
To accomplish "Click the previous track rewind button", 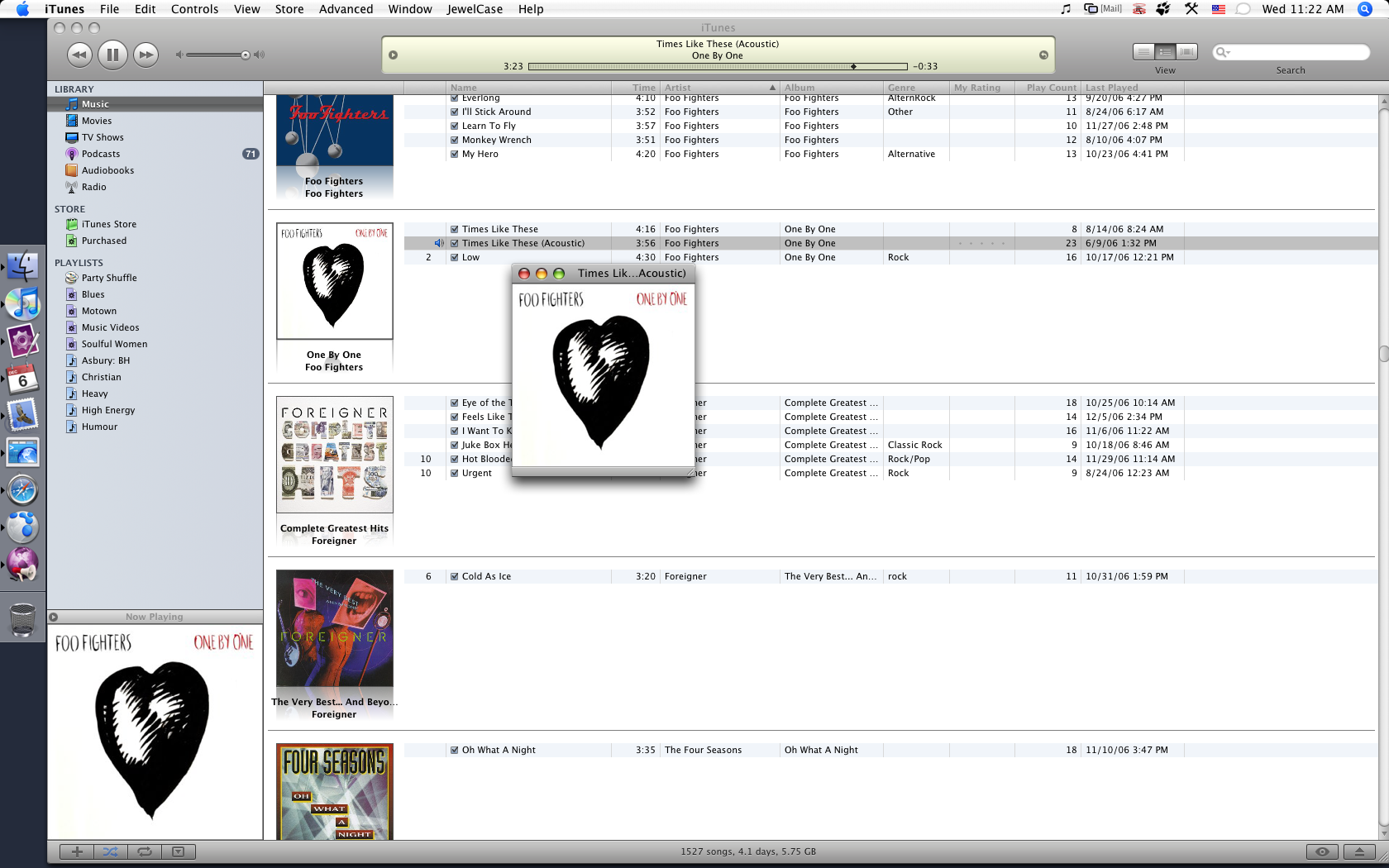I will point(79,55).
